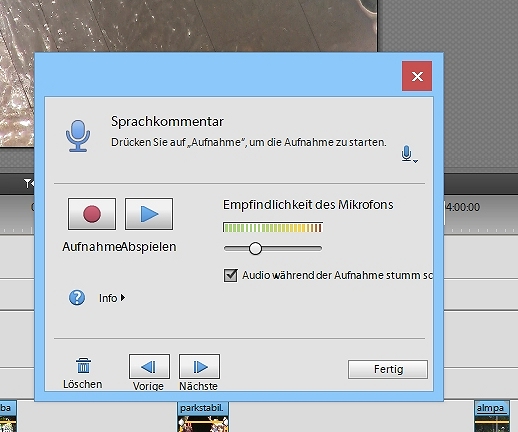Click the Info label text
Screen dimensions: 518x432
click(108, 298)
